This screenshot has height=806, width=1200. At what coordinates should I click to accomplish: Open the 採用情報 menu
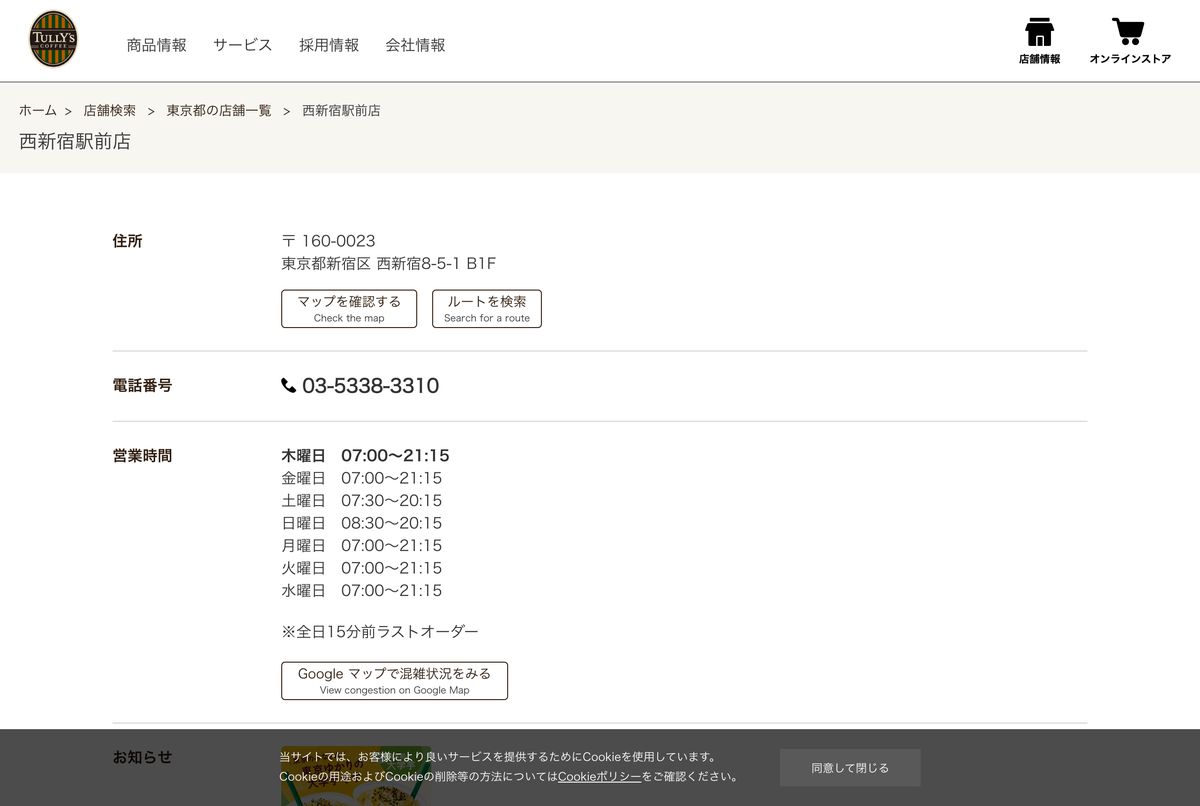click(x=329, y=45)
